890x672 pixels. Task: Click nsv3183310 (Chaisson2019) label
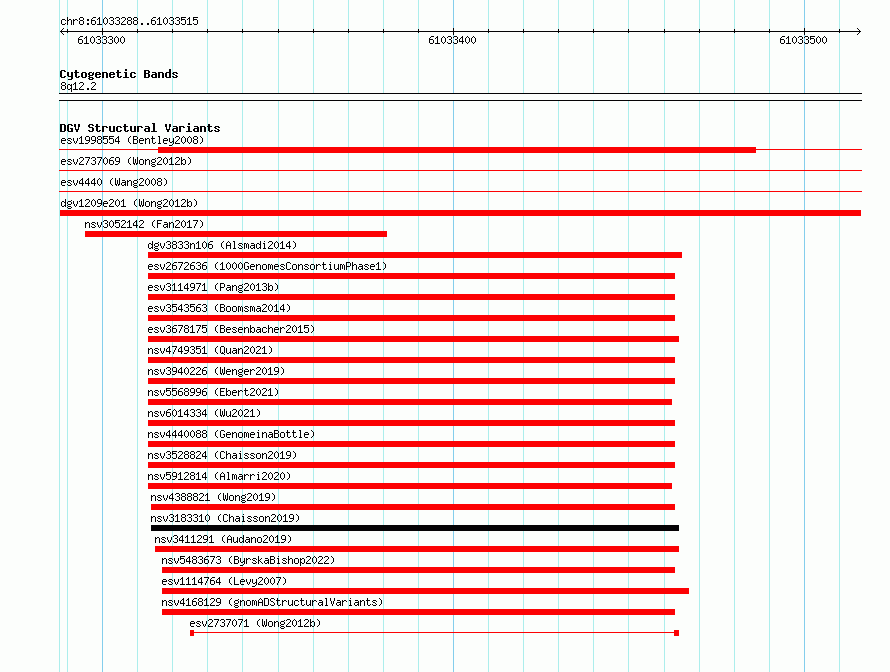tap(225, 518)
